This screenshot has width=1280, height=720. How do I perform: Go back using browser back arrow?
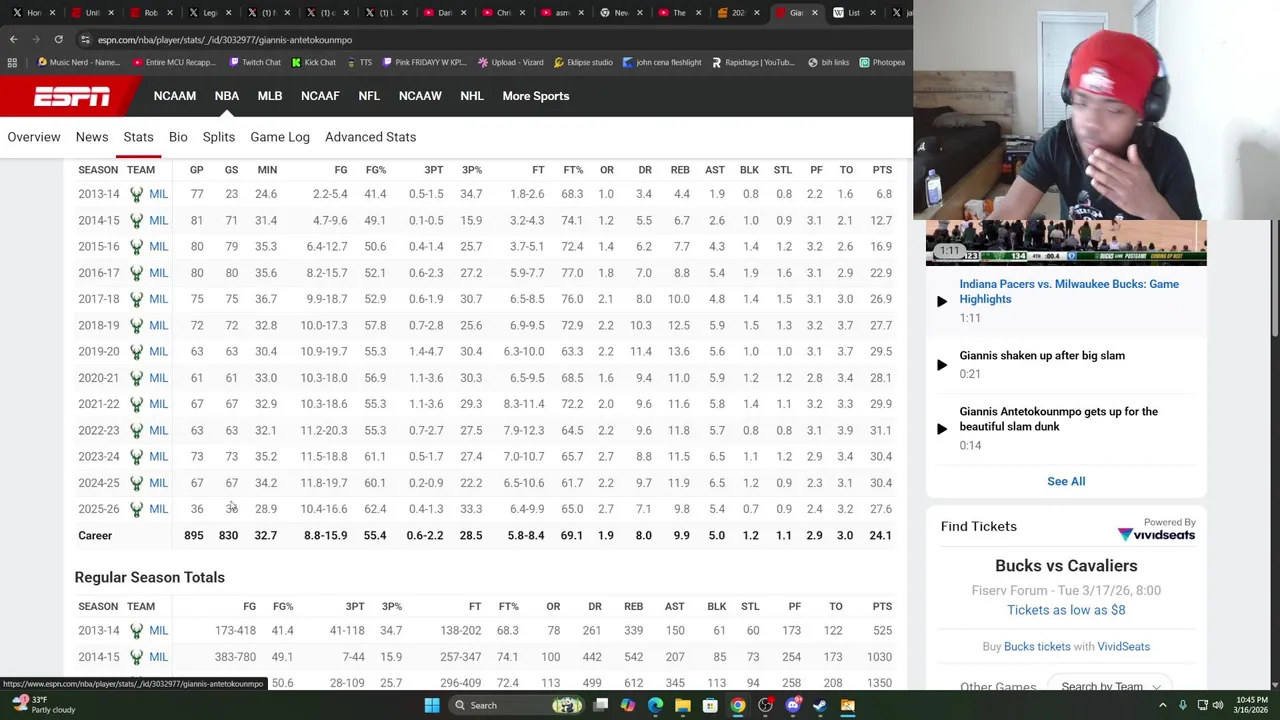(13, 39)
